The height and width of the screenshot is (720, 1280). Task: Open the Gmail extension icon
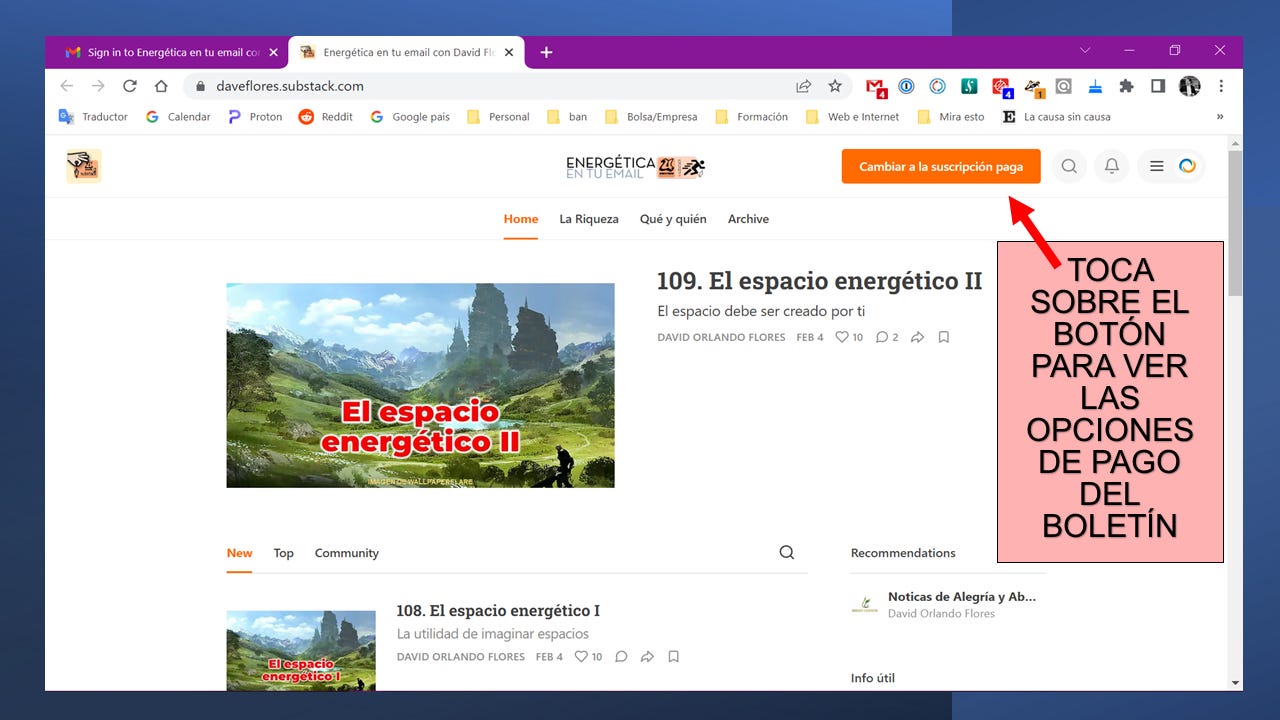click(876, 87)
